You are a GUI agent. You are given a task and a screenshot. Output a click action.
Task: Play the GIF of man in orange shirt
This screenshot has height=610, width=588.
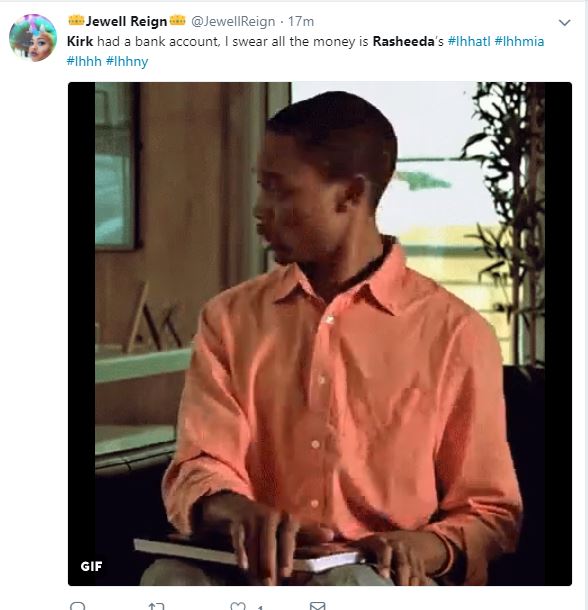point(320,334)
